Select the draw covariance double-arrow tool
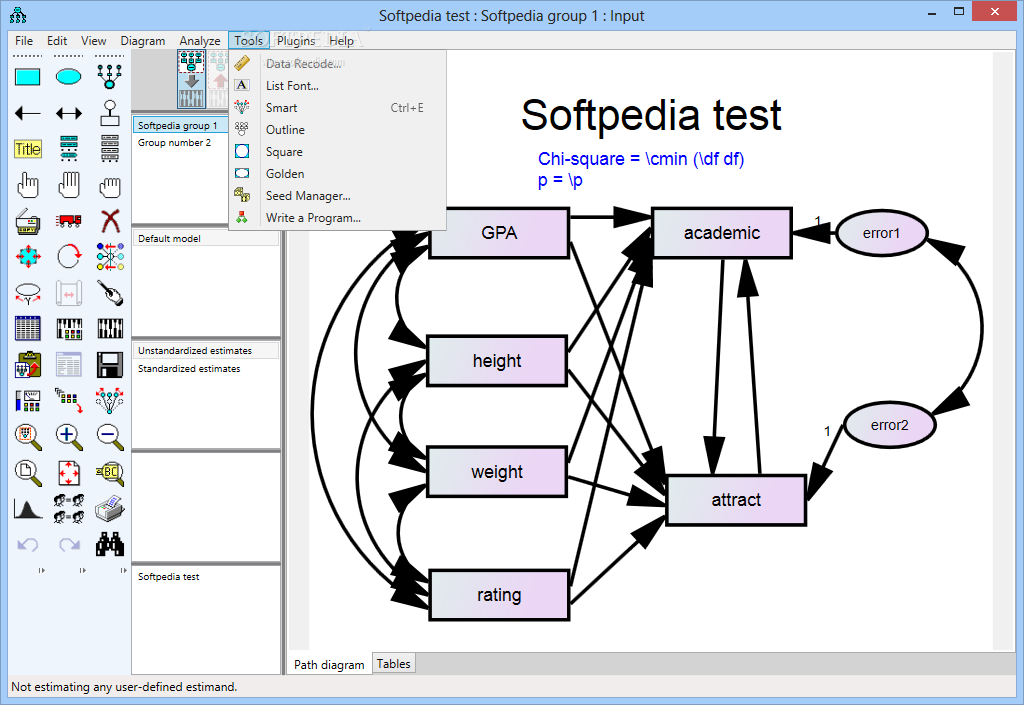The image size is (1024, 705). tap(69, 114)
